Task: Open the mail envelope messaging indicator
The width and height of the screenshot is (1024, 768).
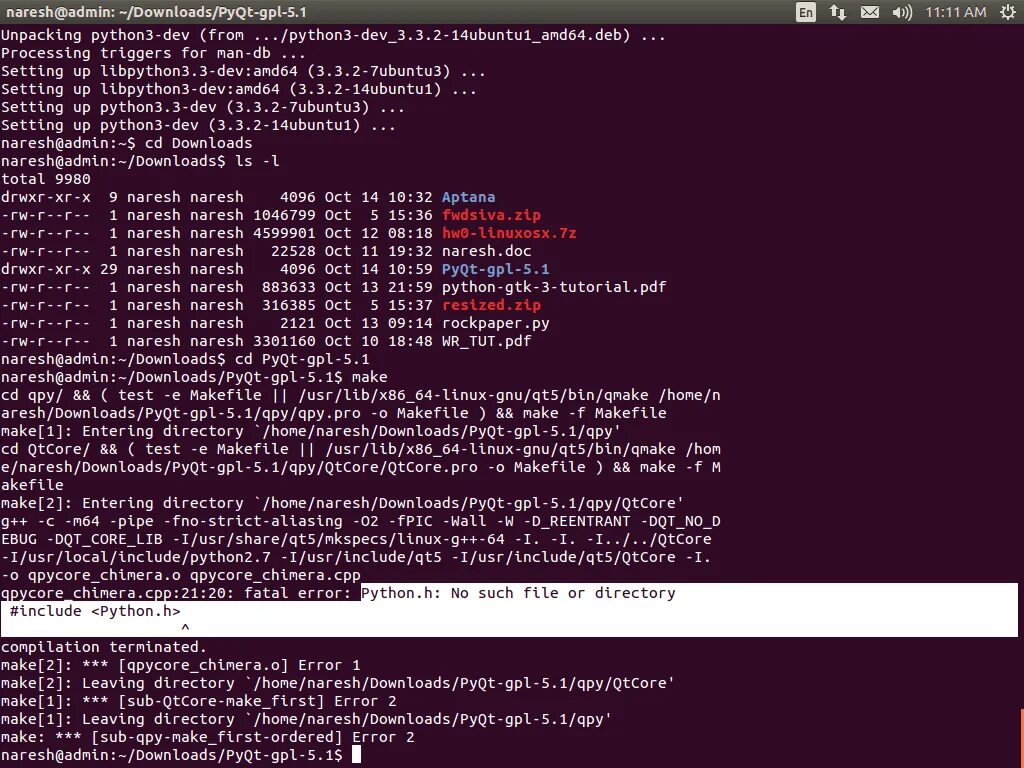Action: point(869,12)
